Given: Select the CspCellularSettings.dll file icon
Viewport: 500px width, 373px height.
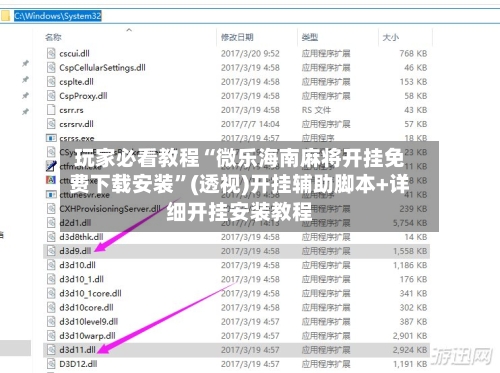Looking at the screenshot, I should 51,67.
